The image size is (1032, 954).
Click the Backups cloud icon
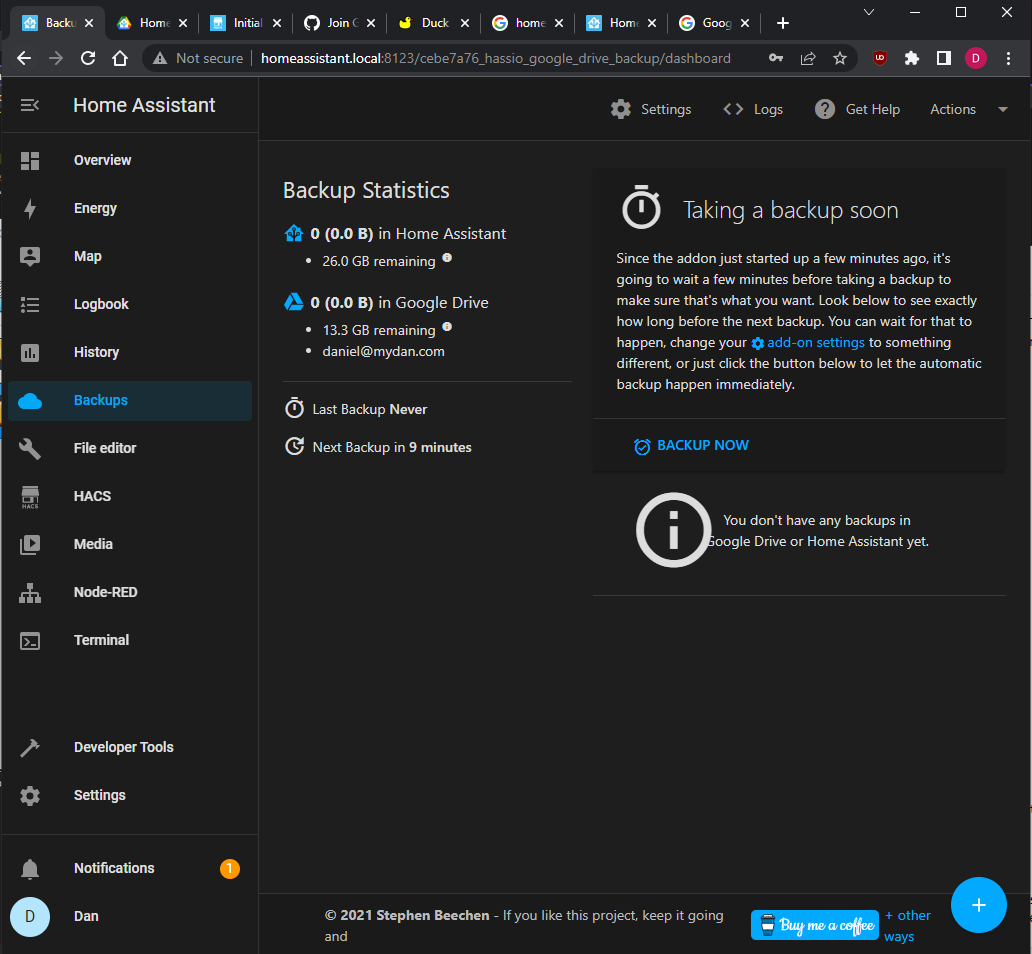(x=30, y=400)
